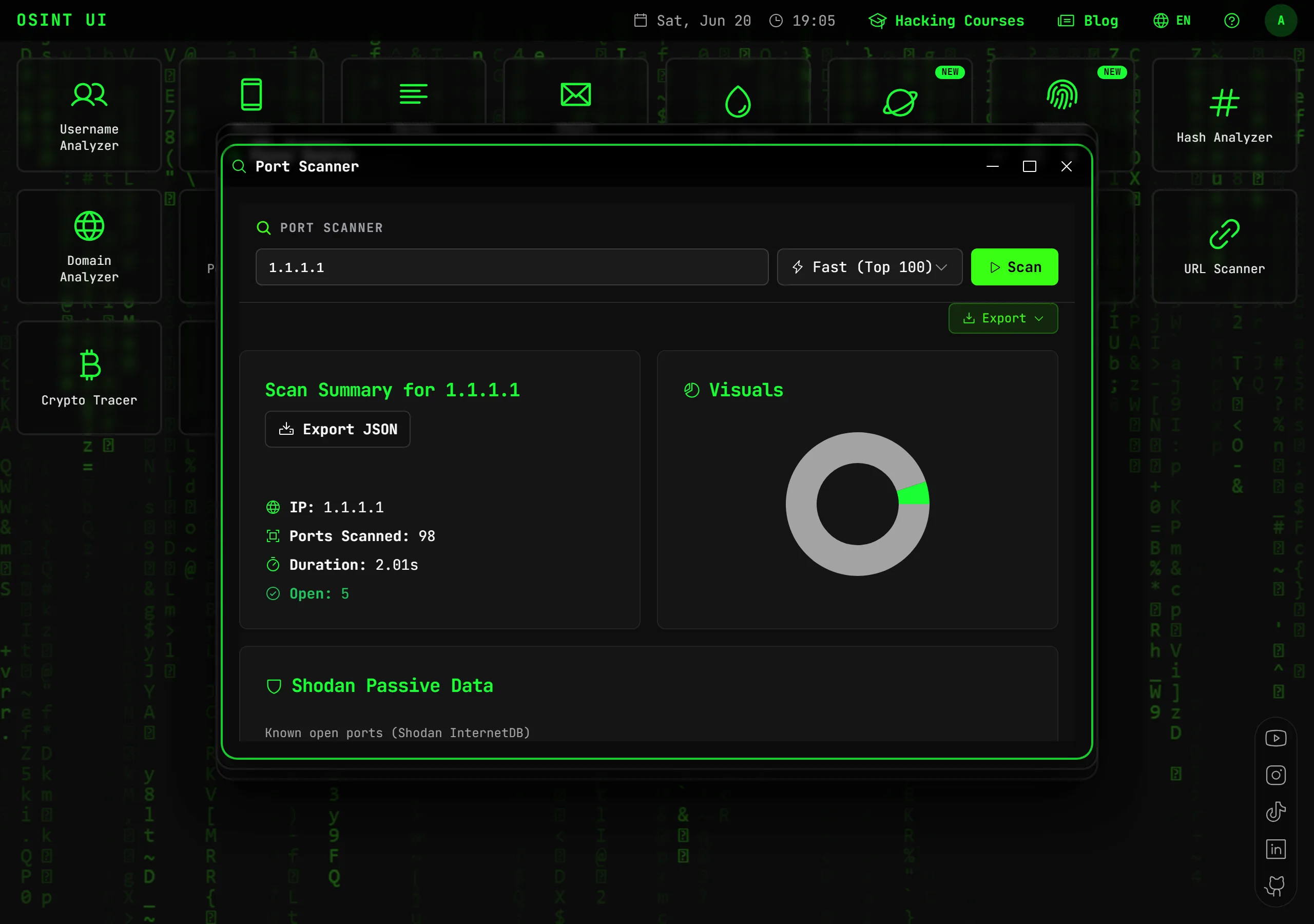This screenshot has height=924, width=1314.
Task: Launch the URL Scanner tool
Action: pyautogui.click(x=1224, y=246)
